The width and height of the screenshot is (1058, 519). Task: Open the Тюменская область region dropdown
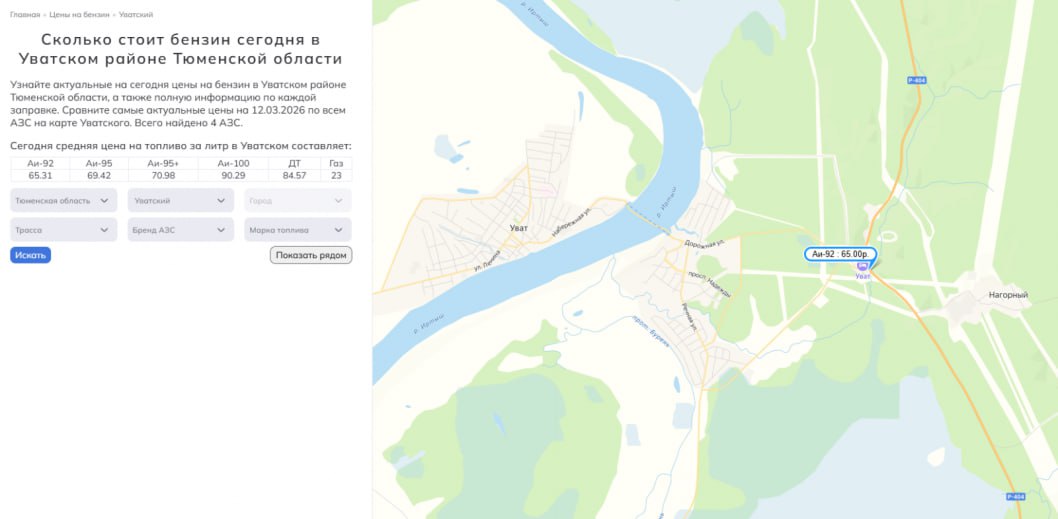coord(64,200)
